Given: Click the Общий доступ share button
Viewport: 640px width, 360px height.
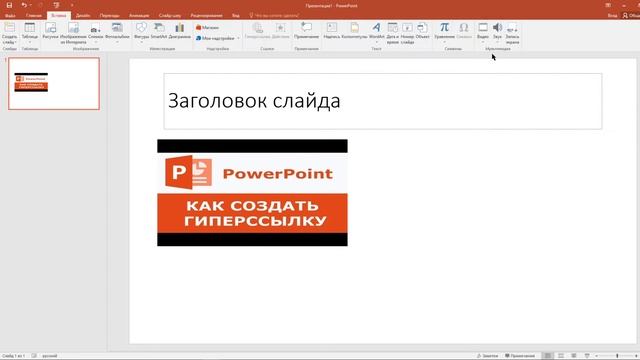Looking at the screenshot, I should pyautogui.click(x=631, y=16).
